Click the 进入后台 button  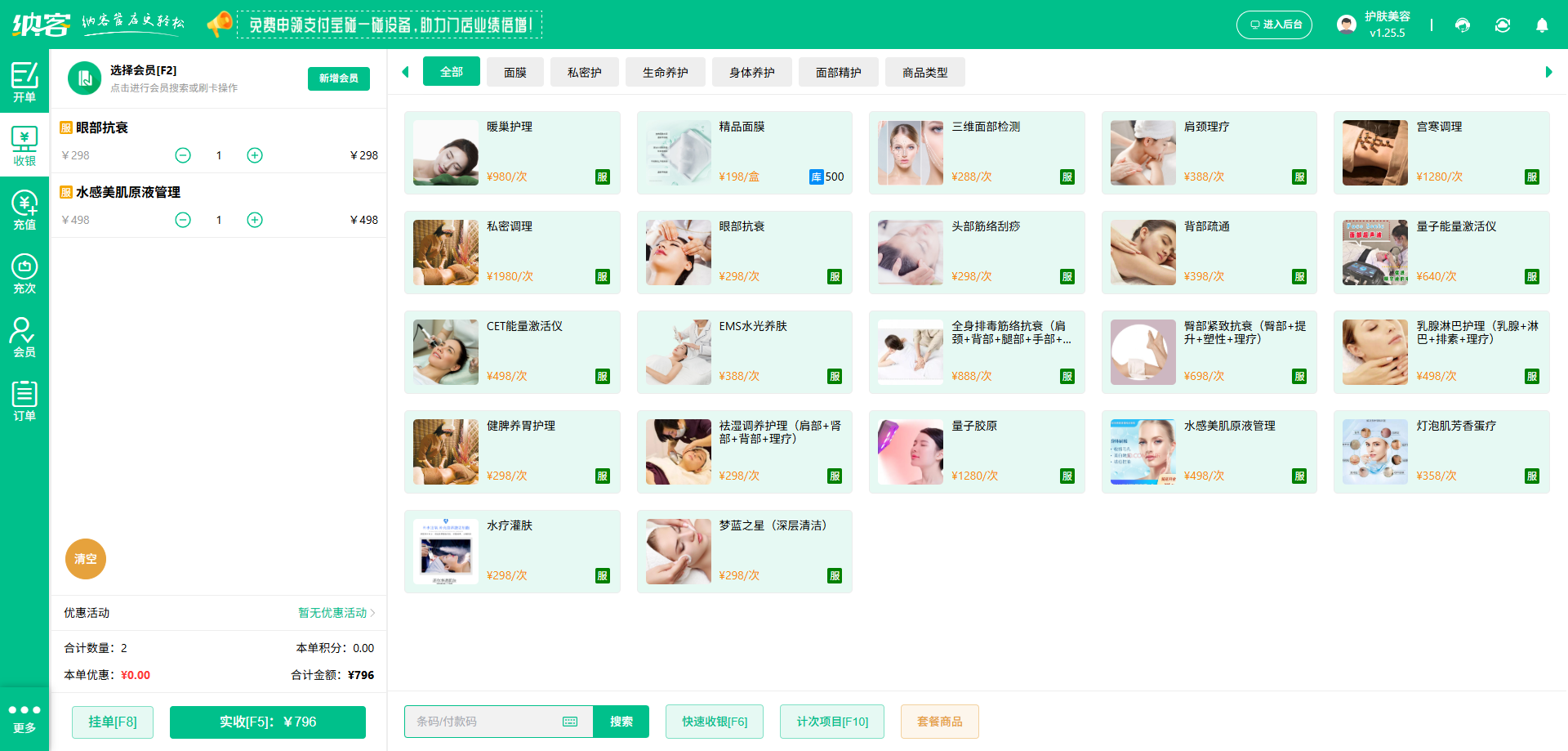[x=1274, y=25]
